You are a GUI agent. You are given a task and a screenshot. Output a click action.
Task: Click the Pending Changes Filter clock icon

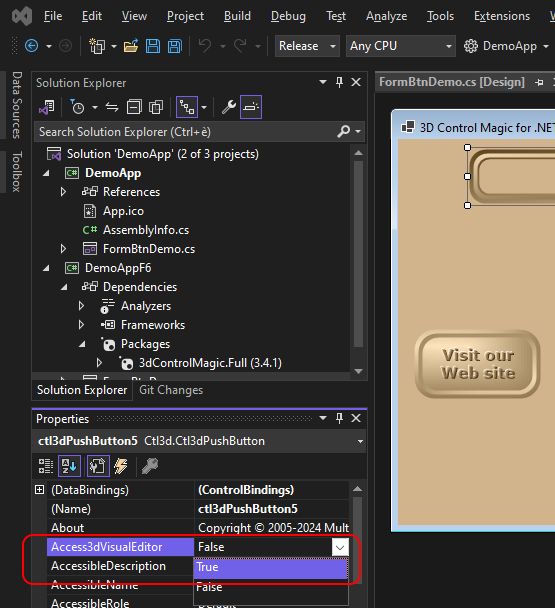77,107
